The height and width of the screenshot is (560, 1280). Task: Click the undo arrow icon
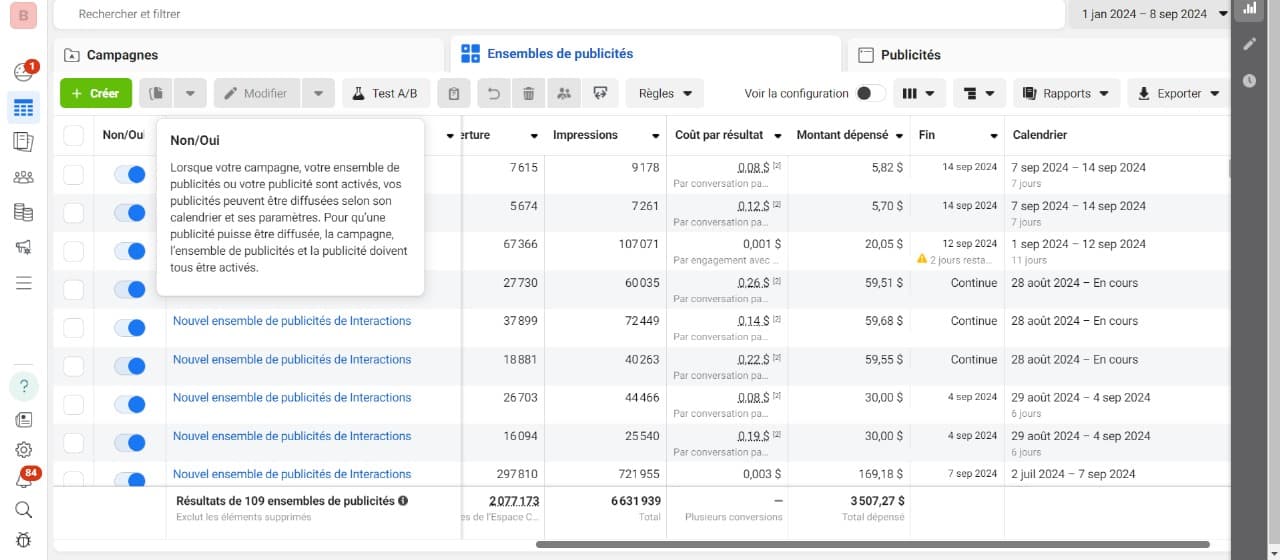click(x=493, y=93)
